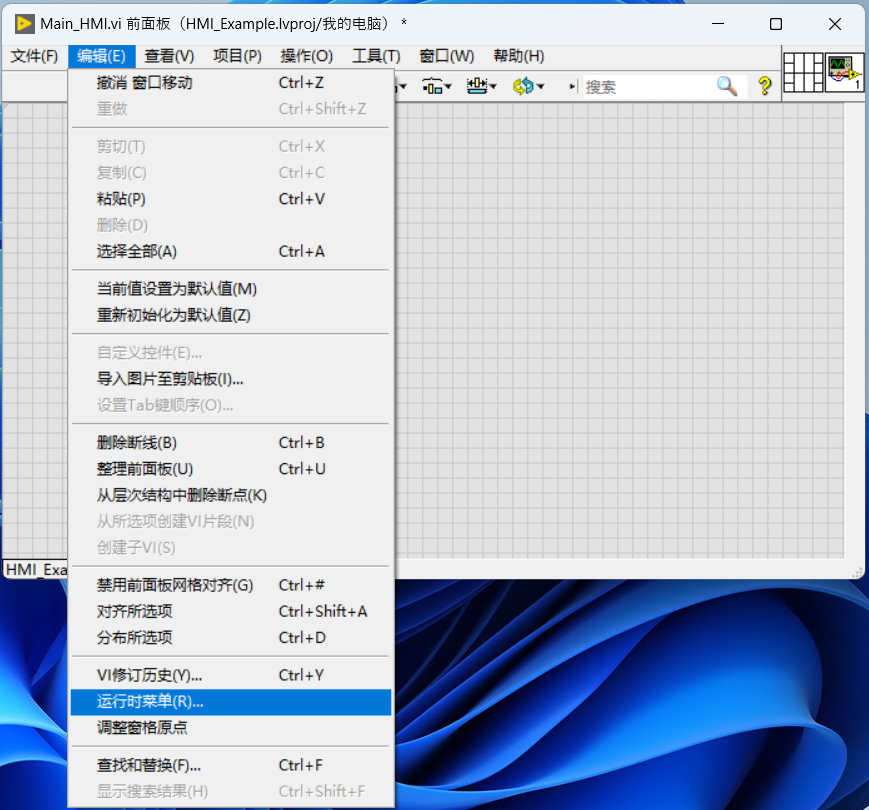Click the small arrow before search box
The height and width of the screenshot is (810, 869).
coord(572,86)
